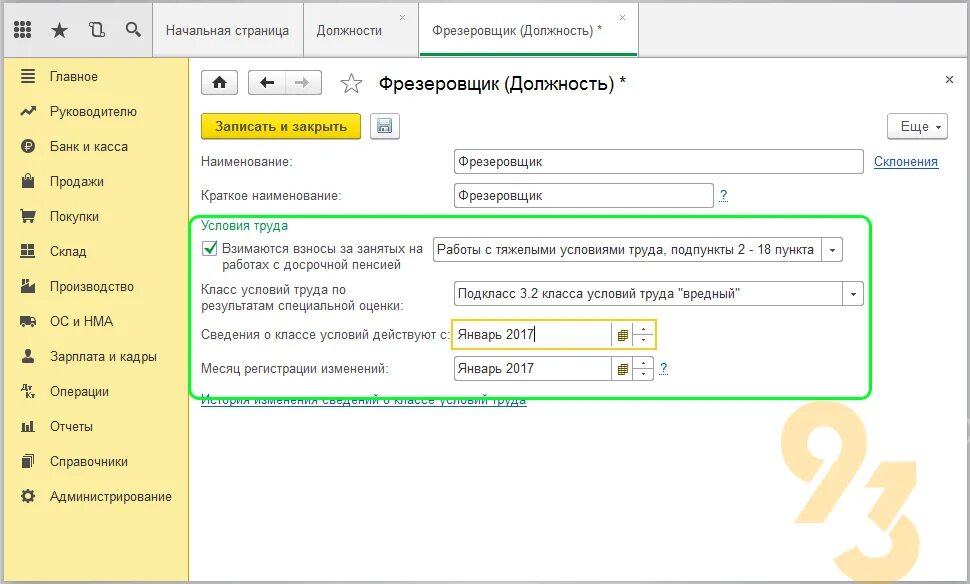Click the effective date January 2017 field
Image resolution: width=970 pixels, height=584 pixels.
(532, 335)
